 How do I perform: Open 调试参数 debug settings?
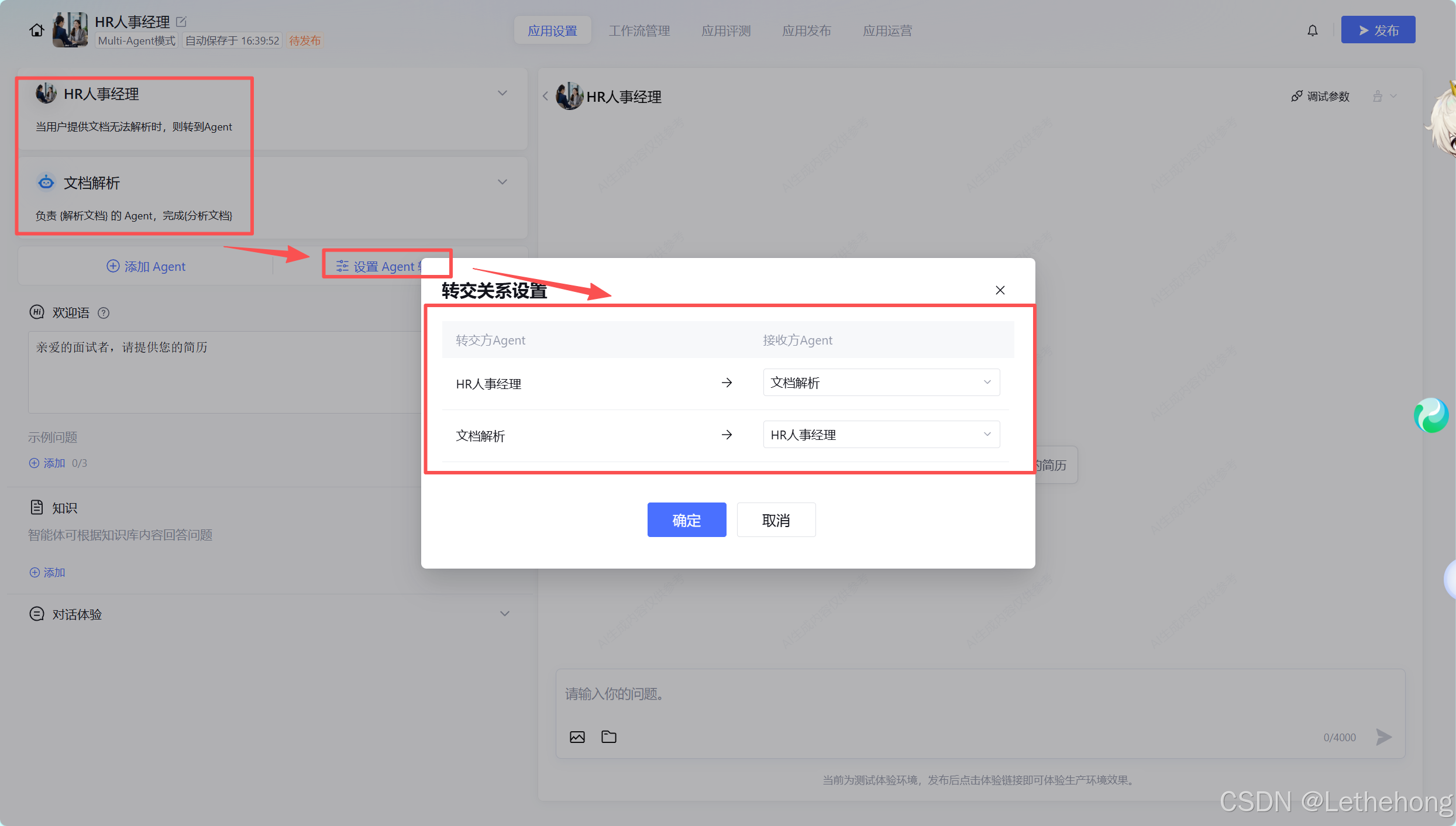[x=1320, y=96]
